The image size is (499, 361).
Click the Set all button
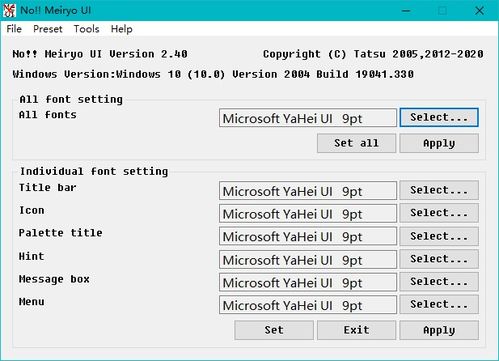pyautogui.click(x=356, y=143)
